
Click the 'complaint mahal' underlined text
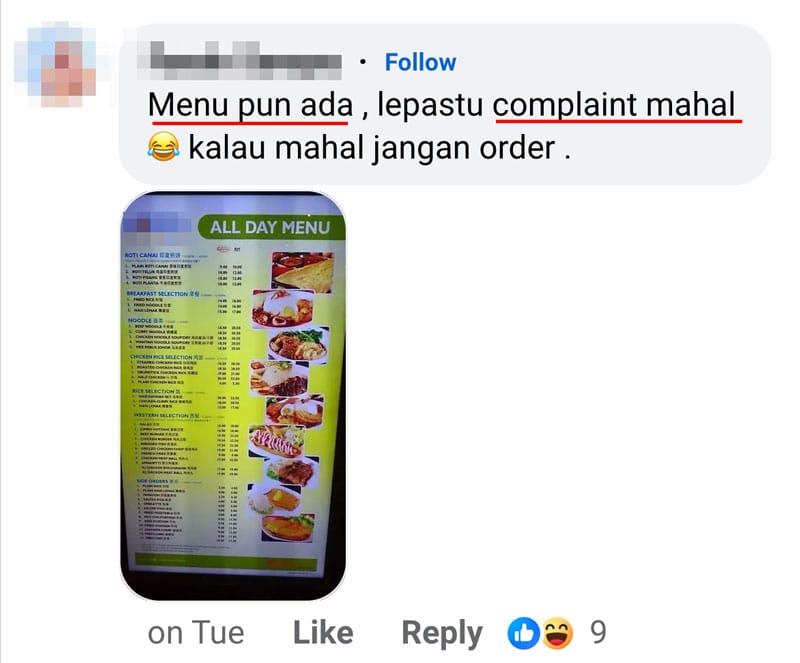click(x=614, y=106)
